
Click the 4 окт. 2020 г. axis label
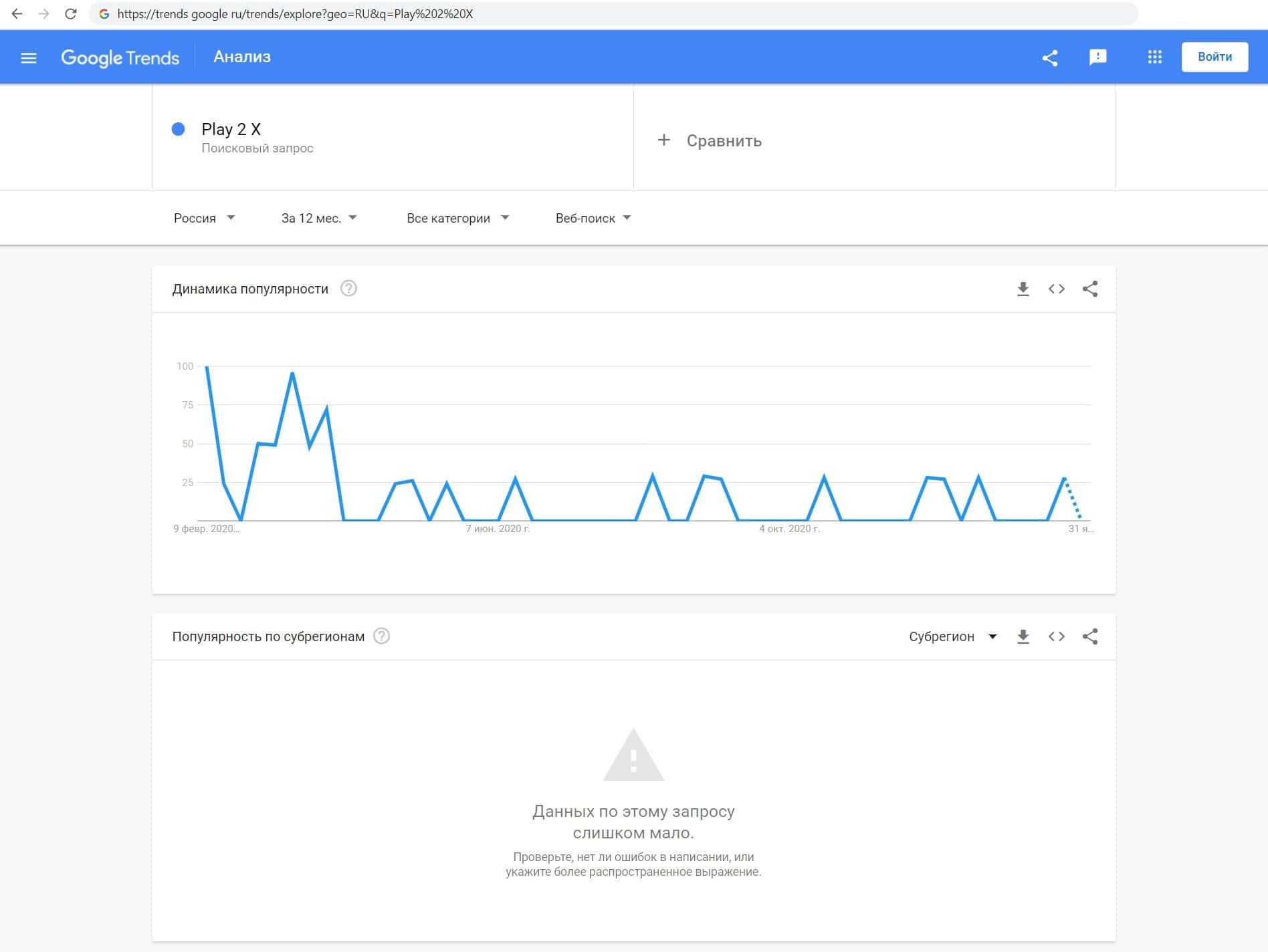789,529
